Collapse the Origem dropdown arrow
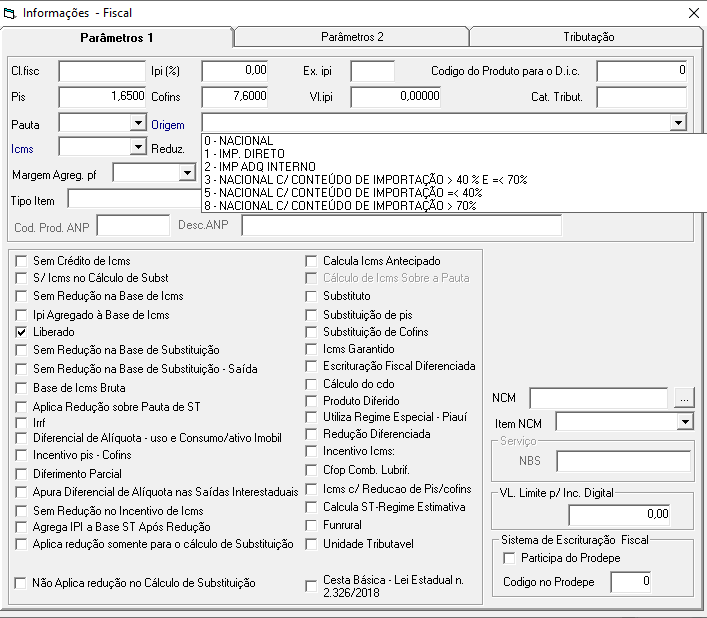 click(x=678, y=123)
